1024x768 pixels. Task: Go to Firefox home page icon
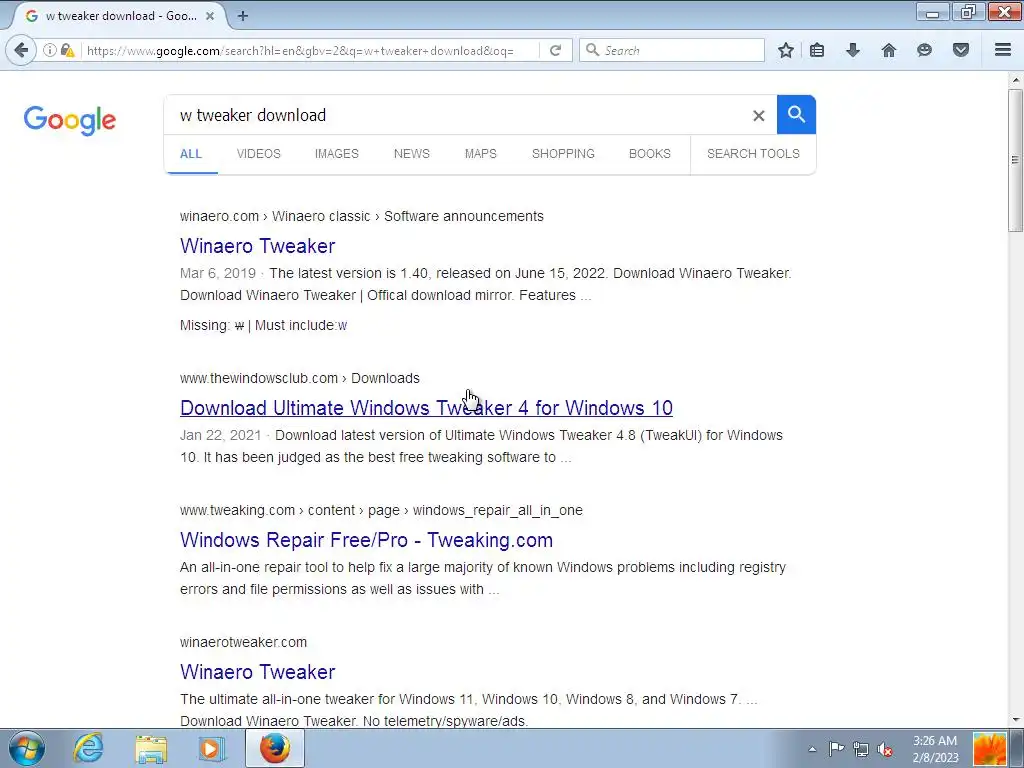click(889, 50)
